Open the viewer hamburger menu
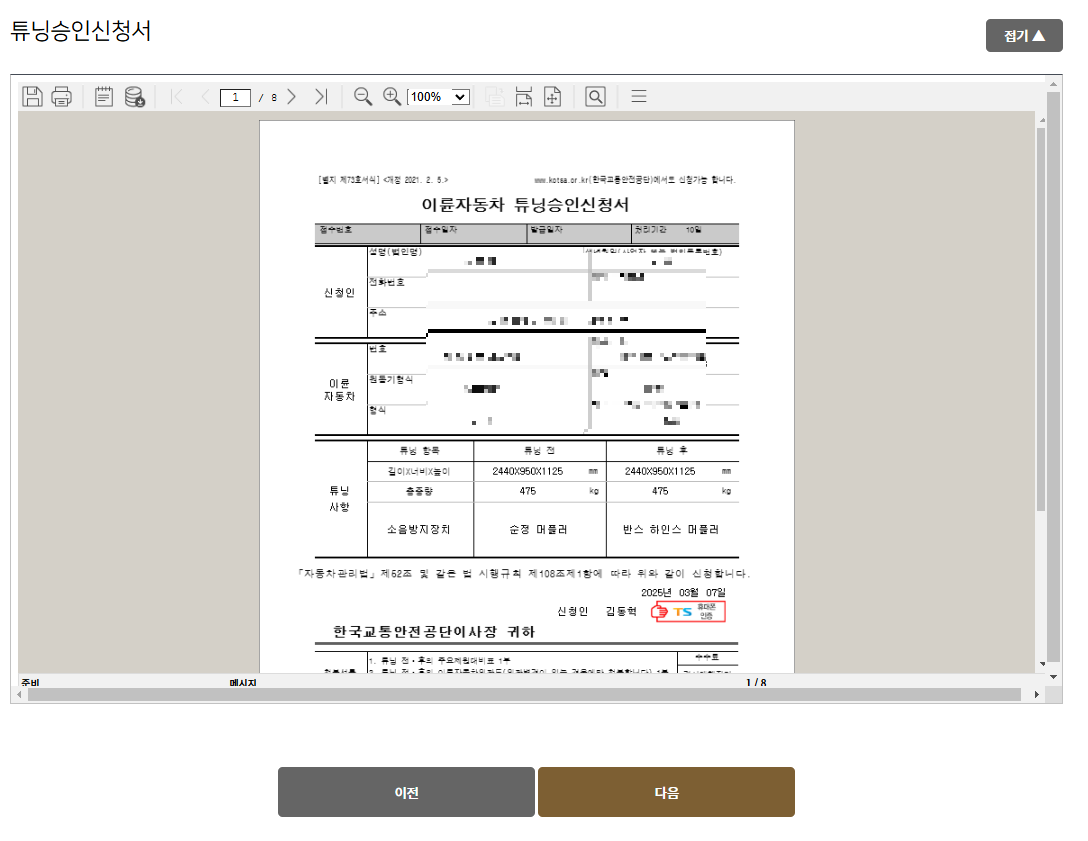The height and width of the screenshot is (841, 1088). [639, 96]
